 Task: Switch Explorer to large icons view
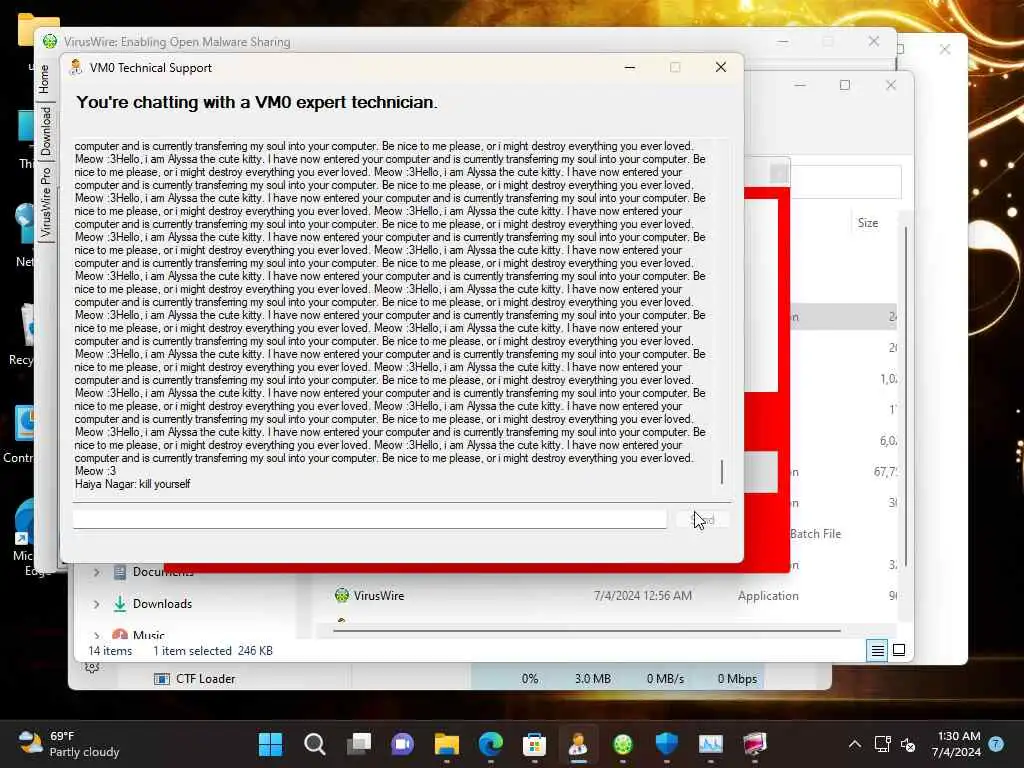tap(899, 650)
